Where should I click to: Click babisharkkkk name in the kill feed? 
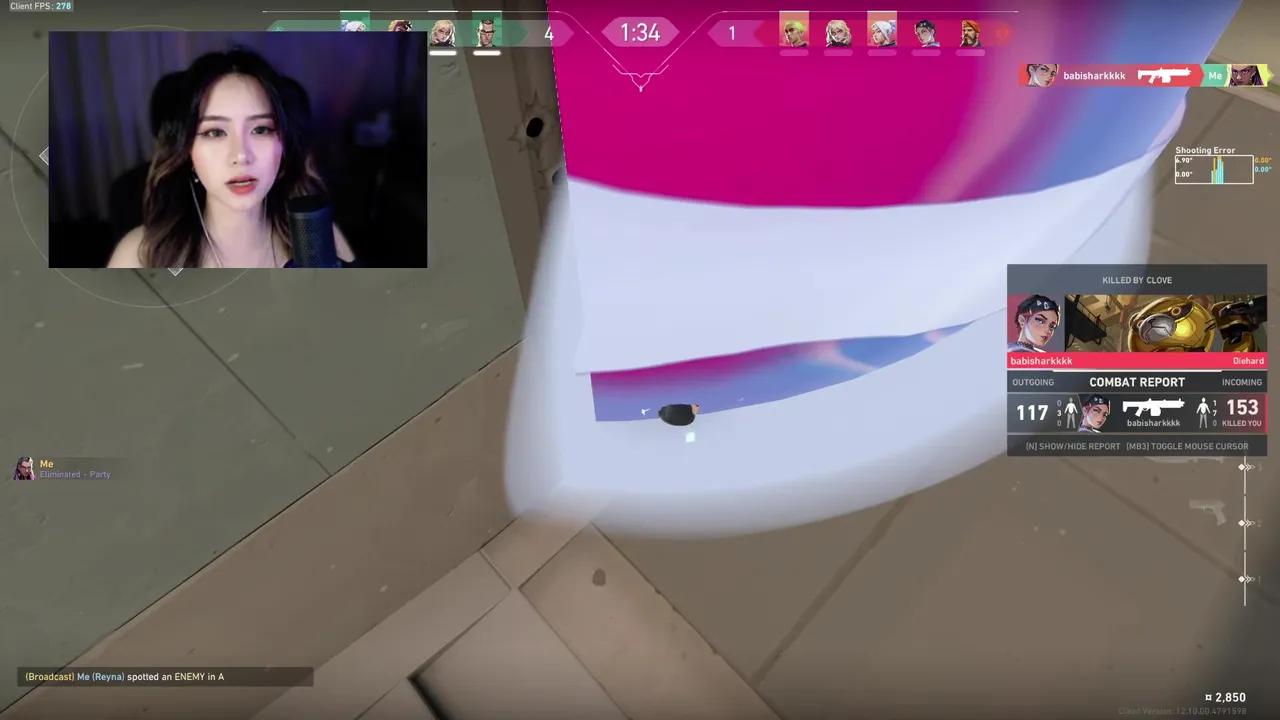(x=1094, y=76)
